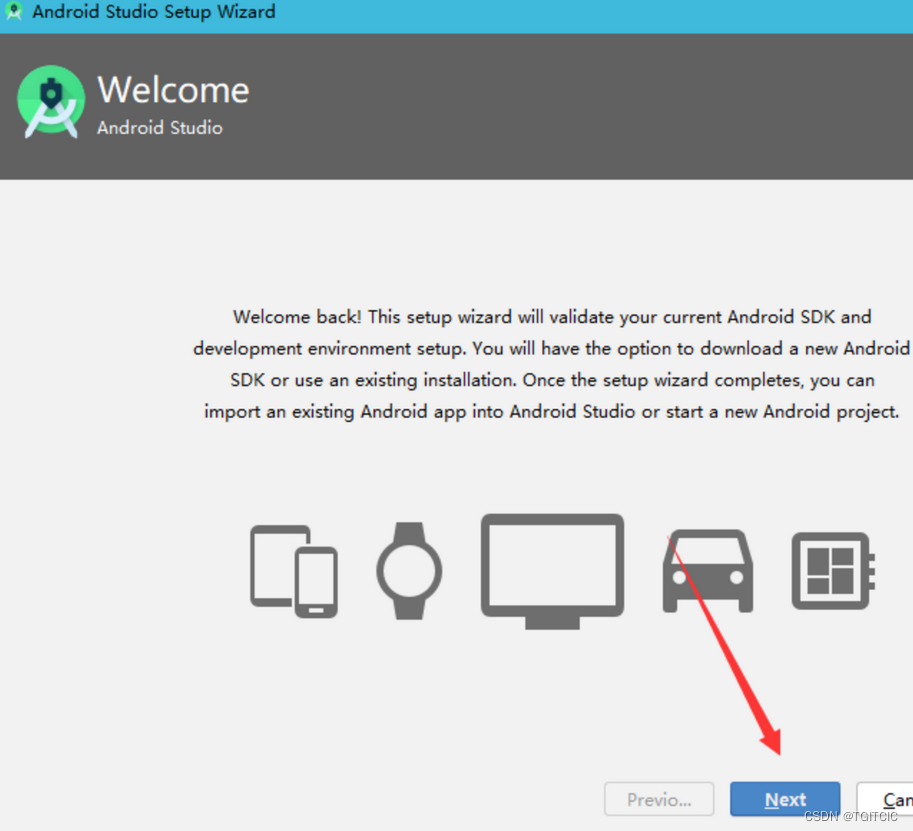The image size is (913, 831).
Task: Click the car Android Auto icon
Action: pos(707,571)
